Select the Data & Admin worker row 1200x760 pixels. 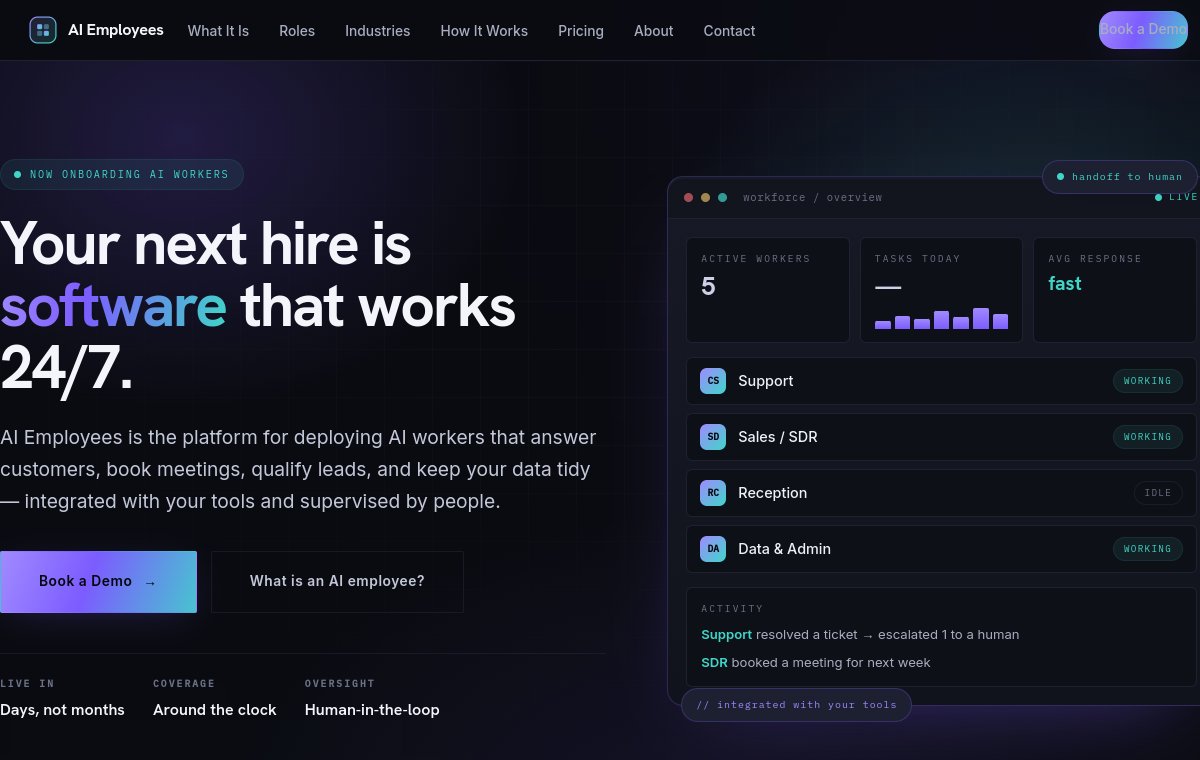(941, 549)
